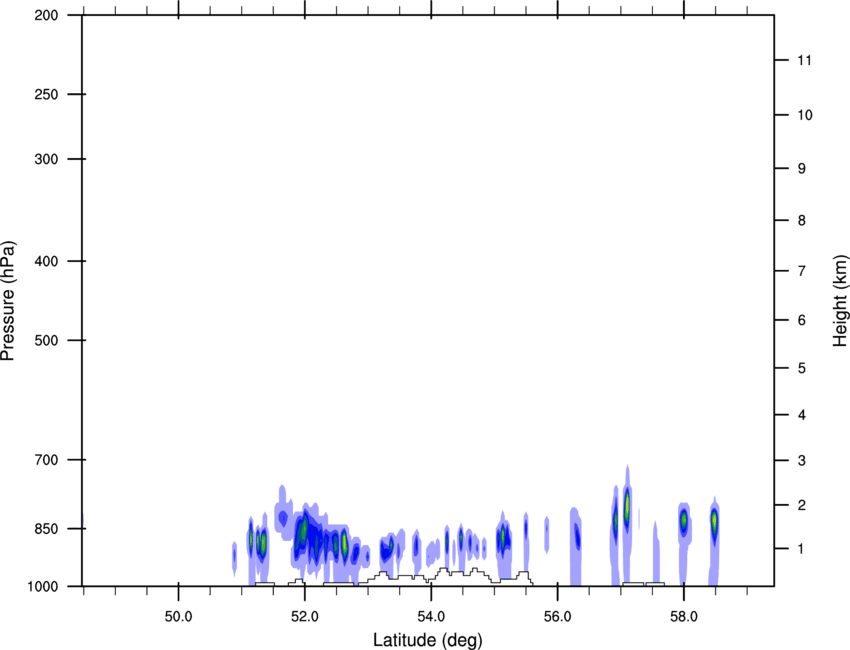This screenshot has width=850, height=650.
Task: Select the 300 pressure tick label
Action: (46, 159)
